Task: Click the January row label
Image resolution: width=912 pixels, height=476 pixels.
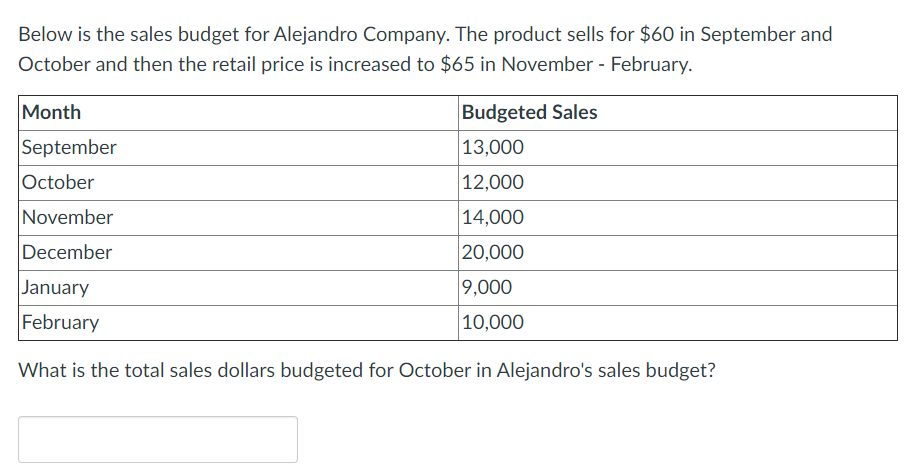Action: pos(55,287)
